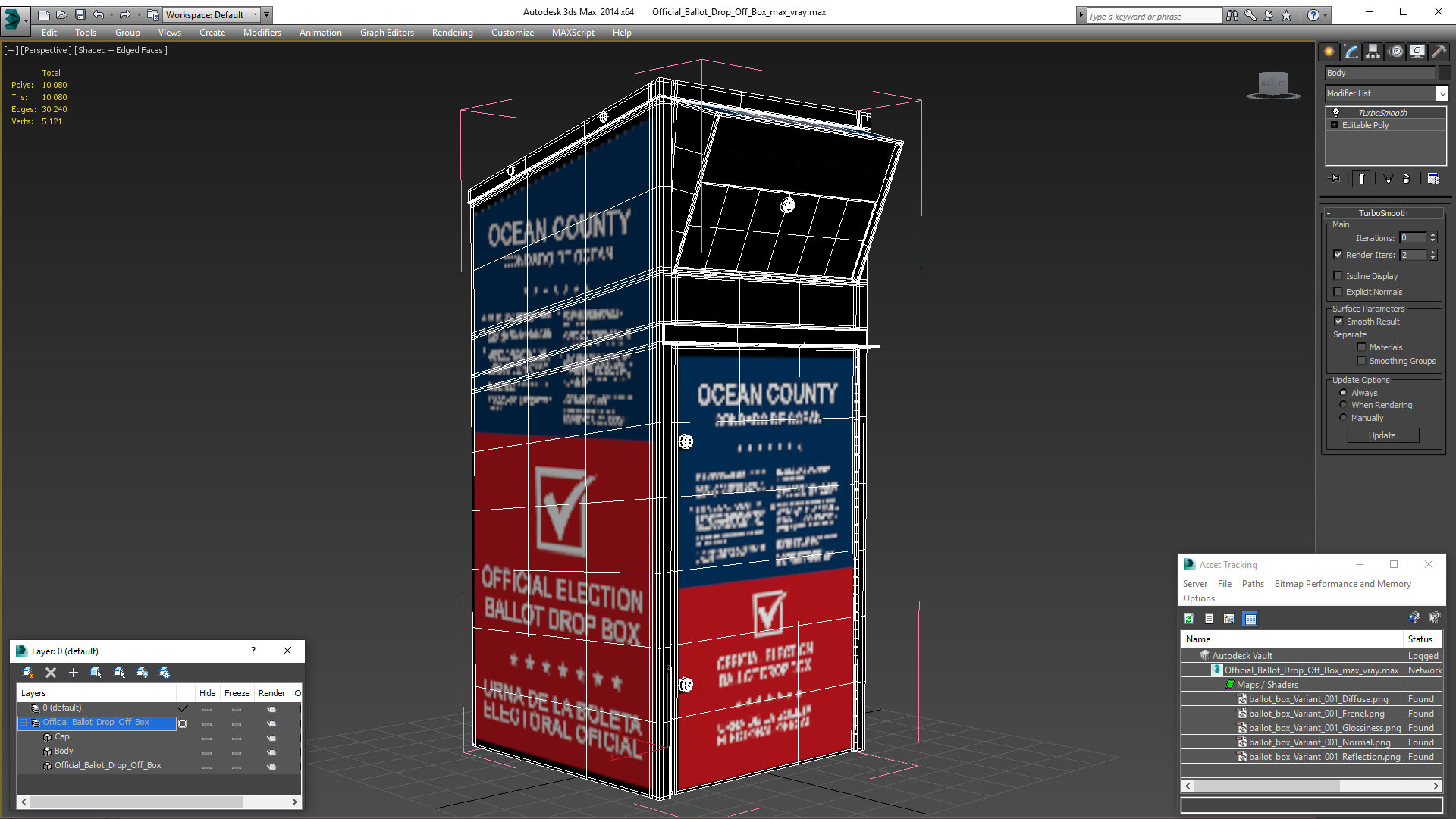Click Delete layer X icon
Image resolution: width=1456 pixels, height=819 pixels.
pos(51,673)
